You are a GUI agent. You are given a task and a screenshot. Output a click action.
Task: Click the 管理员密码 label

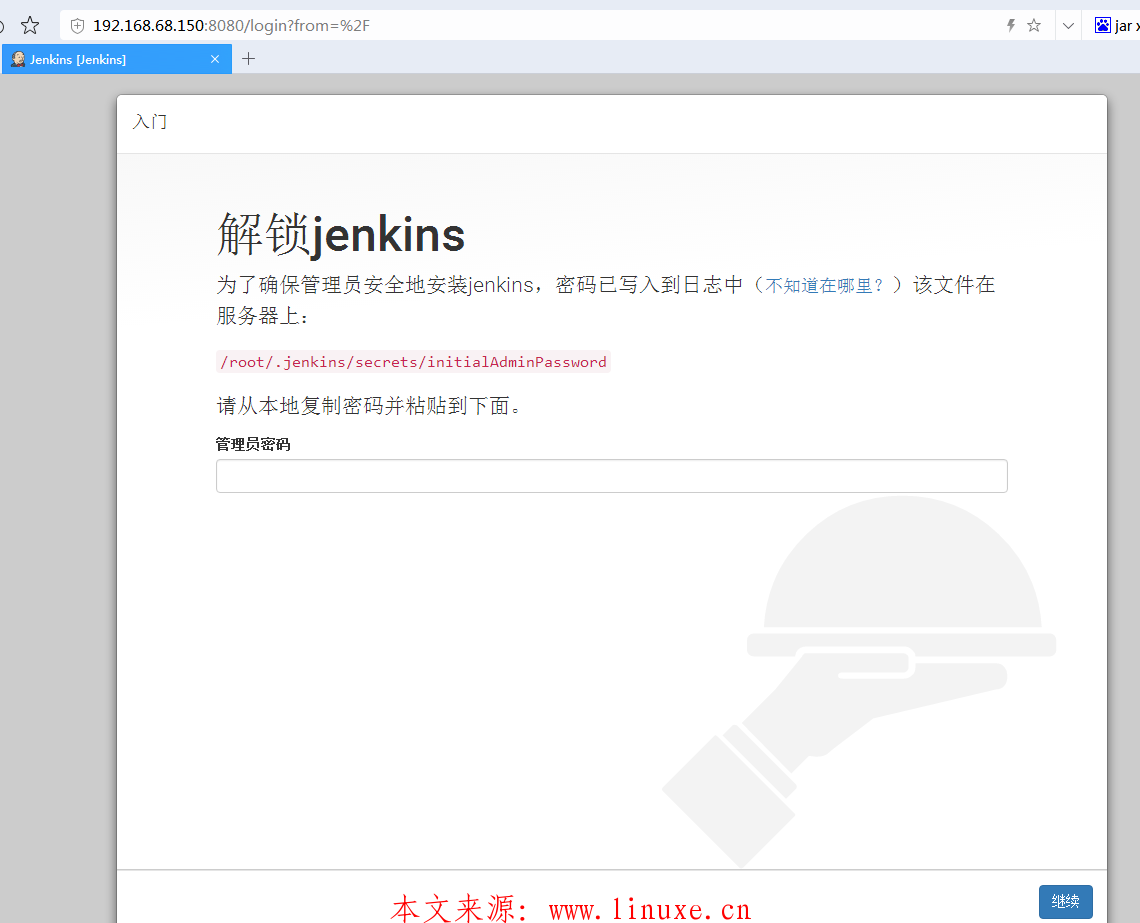tap(253, 444)
